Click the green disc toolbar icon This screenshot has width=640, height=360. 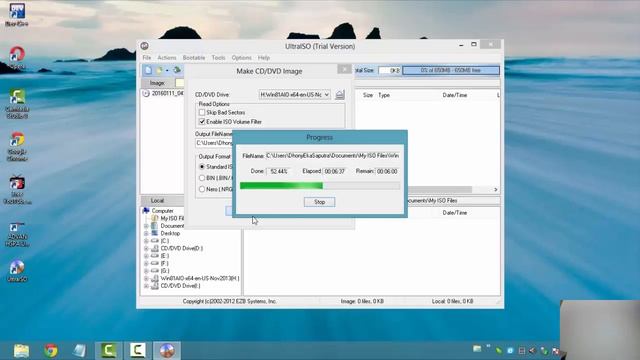(177, 70)
